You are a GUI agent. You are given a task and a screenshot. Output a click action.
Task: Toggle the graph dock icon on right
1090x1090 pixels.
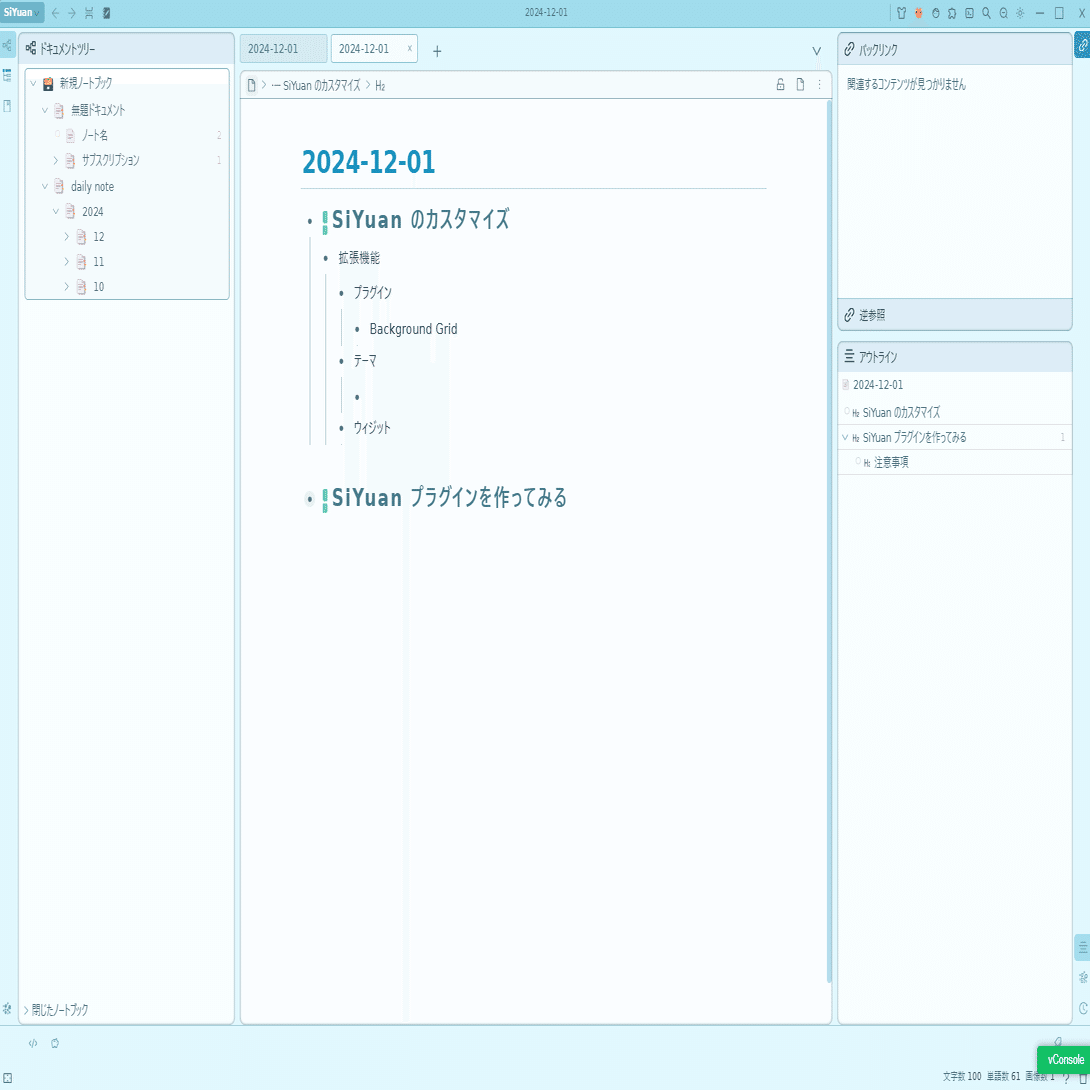point(1082,977)
